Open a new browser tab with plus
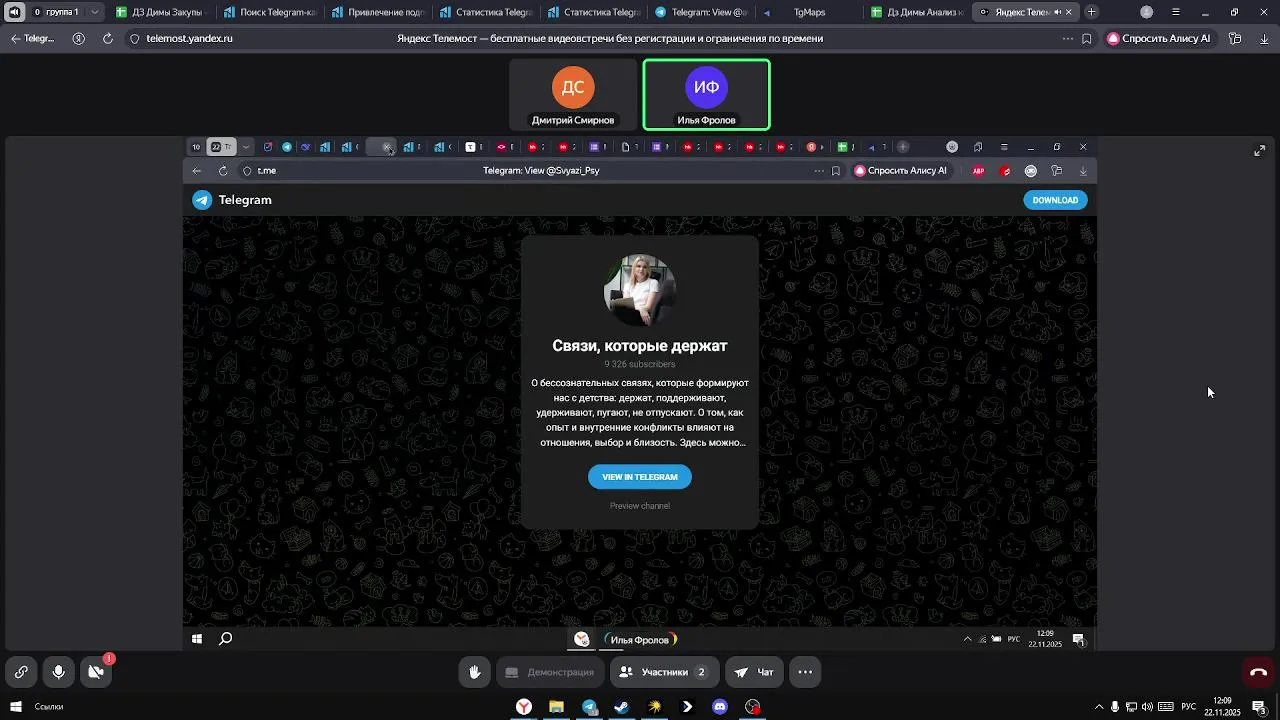Screen dimensions: 1280x720 tap(1092, 12)
